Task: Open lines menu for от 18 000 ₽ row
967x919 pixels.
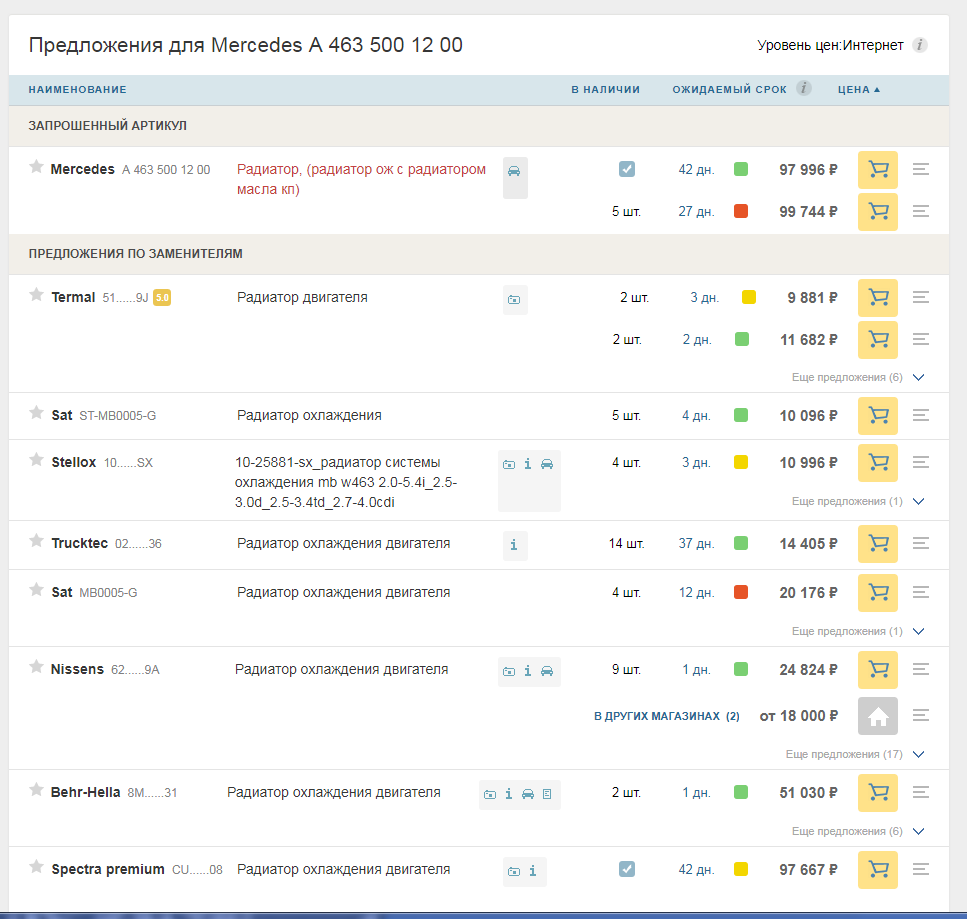Action: coord(921,715)
